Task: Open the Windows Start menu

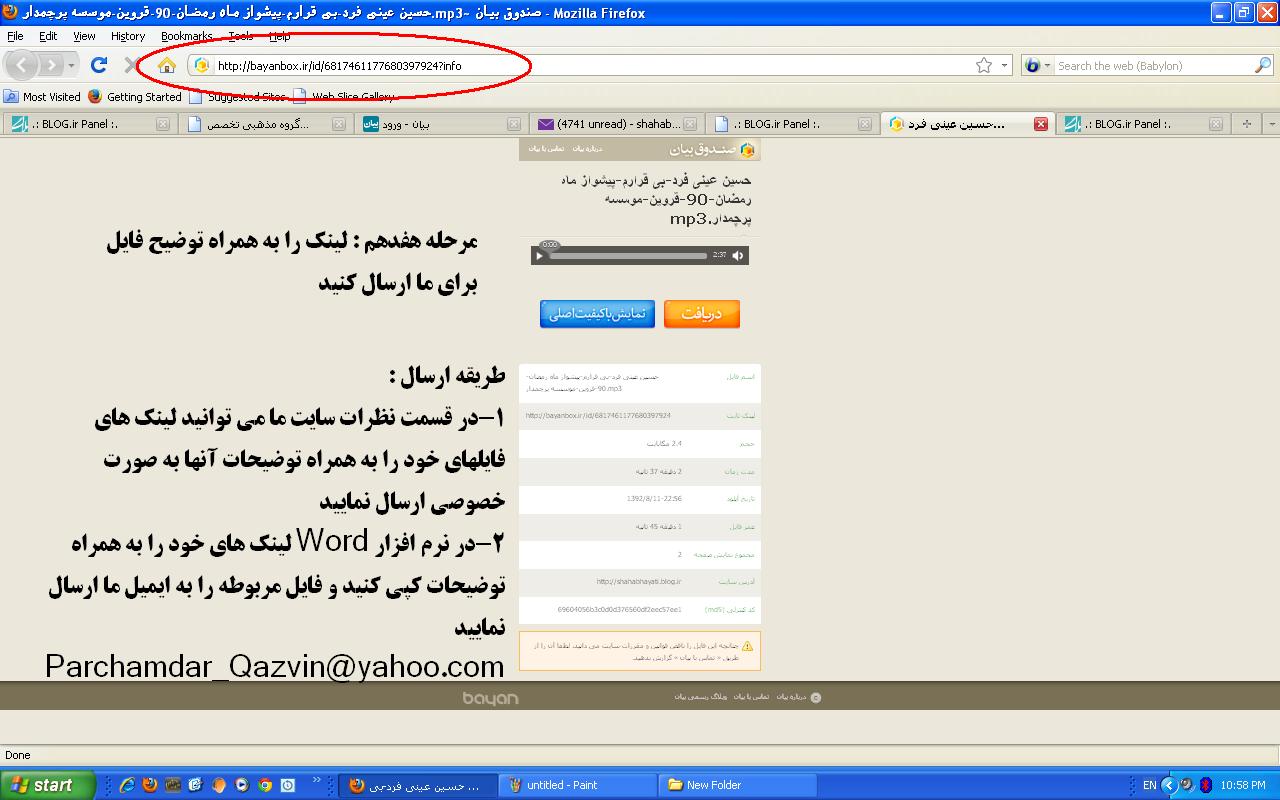Action: pyautogui.click(x=48, y=785)
